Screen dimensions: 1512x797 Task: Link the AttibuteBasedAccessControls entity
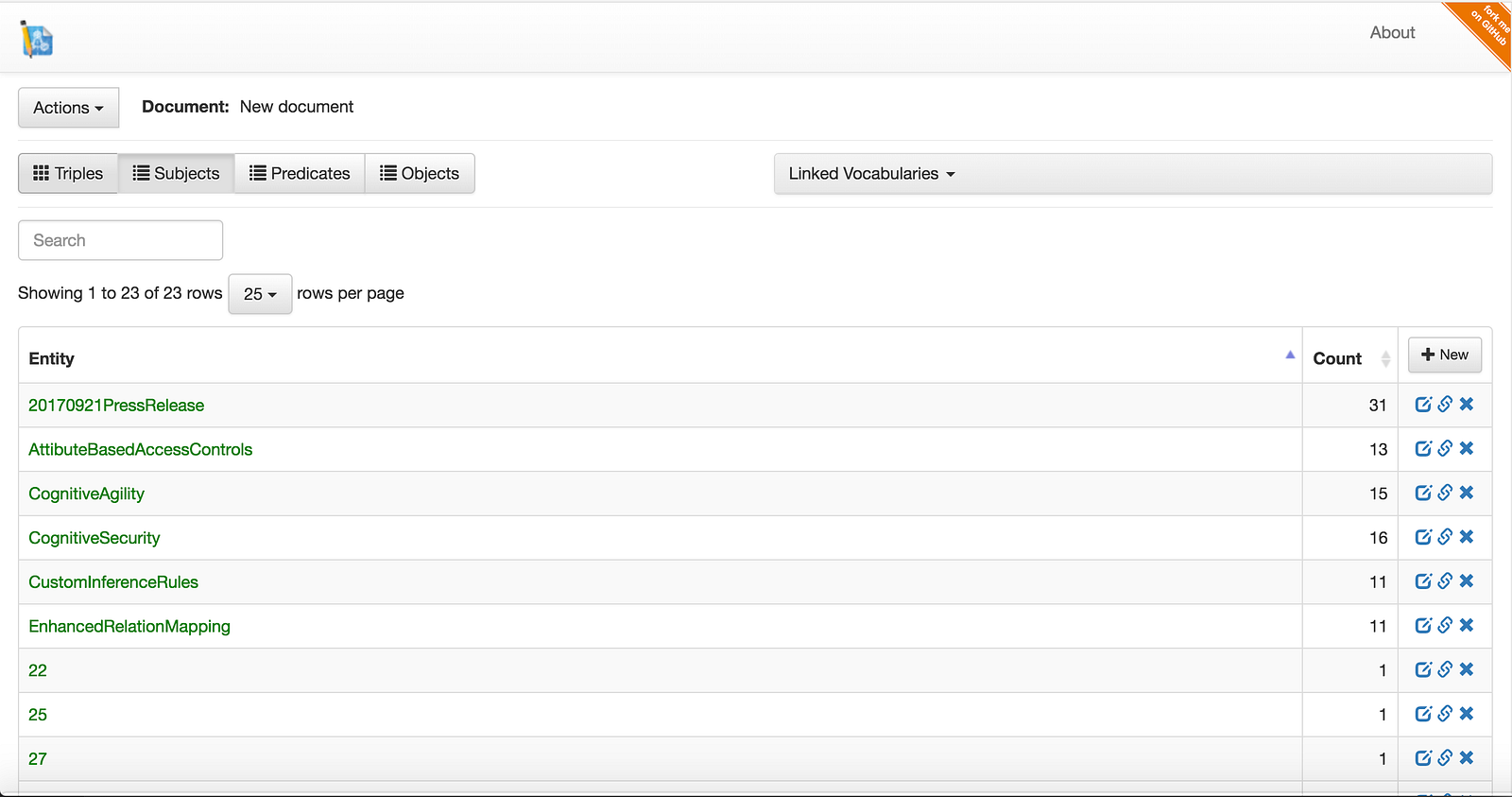[1445, 449]
